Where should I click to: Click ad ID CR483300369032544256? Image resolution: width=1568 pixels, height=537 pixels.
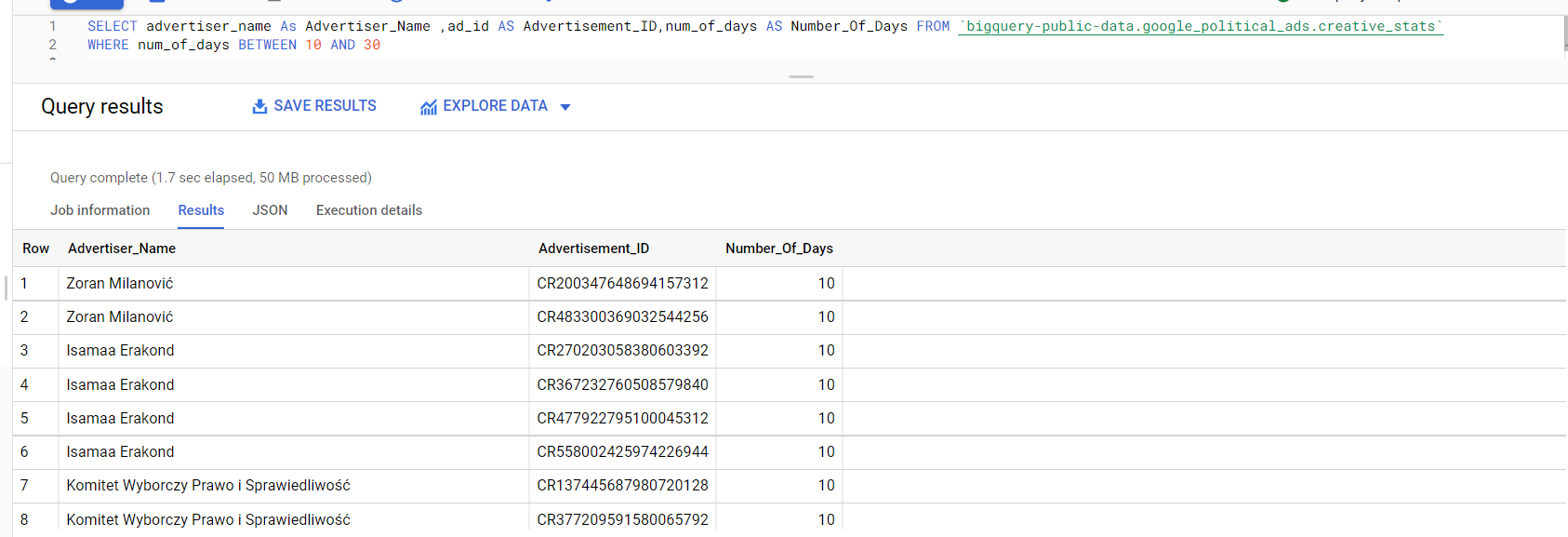click(x=622, y=316)
